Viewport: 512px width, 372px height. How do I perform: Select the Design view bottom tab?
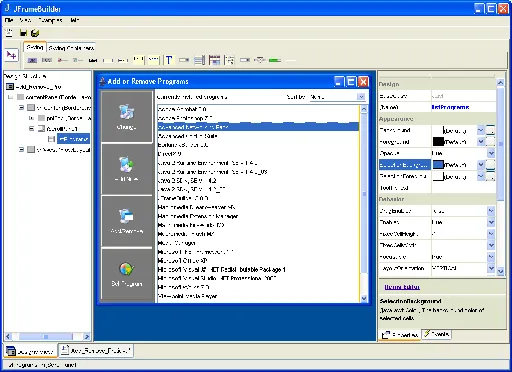point(30,351)
